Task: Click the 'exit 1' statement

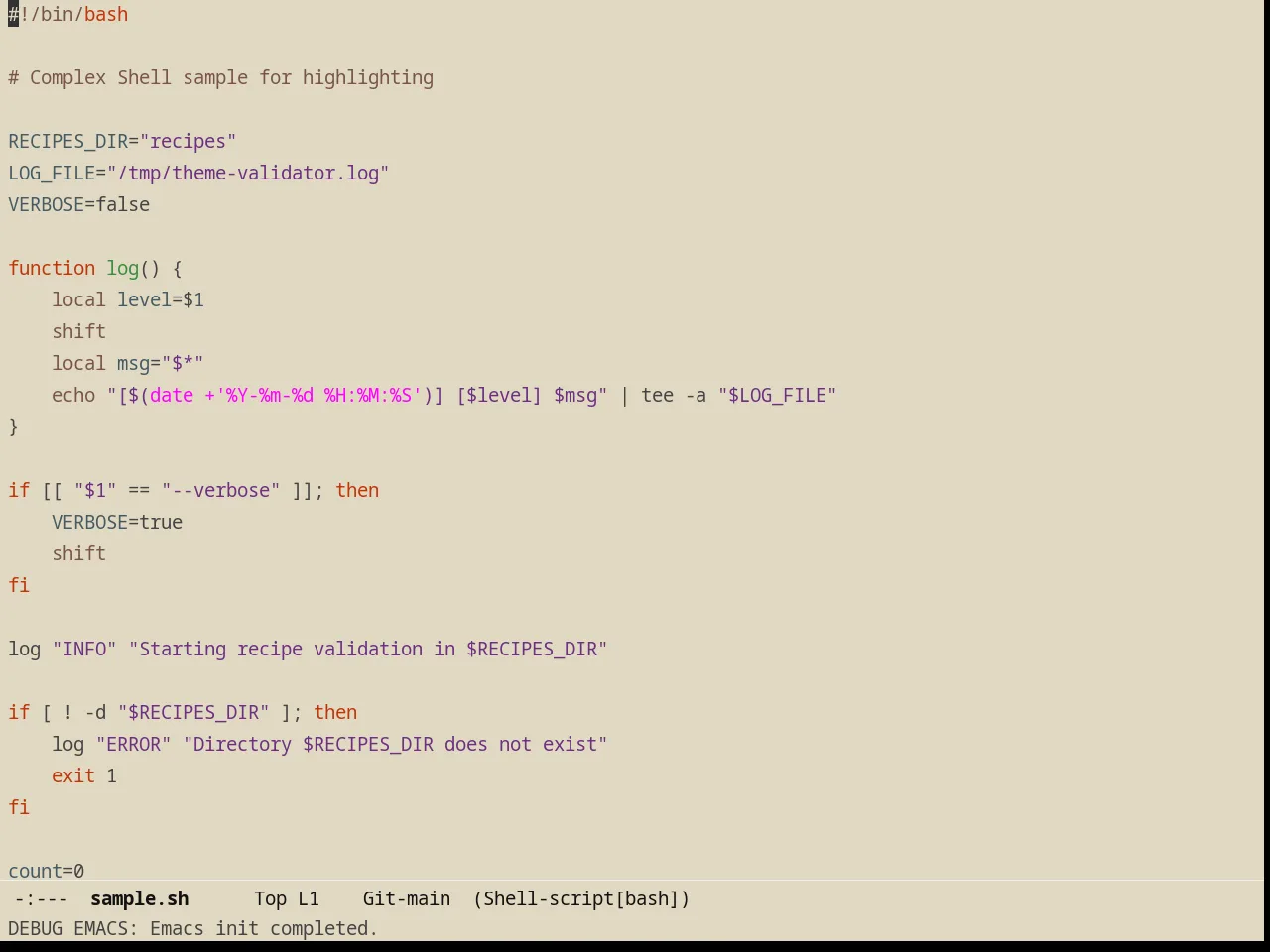Action: click(84, 775)
